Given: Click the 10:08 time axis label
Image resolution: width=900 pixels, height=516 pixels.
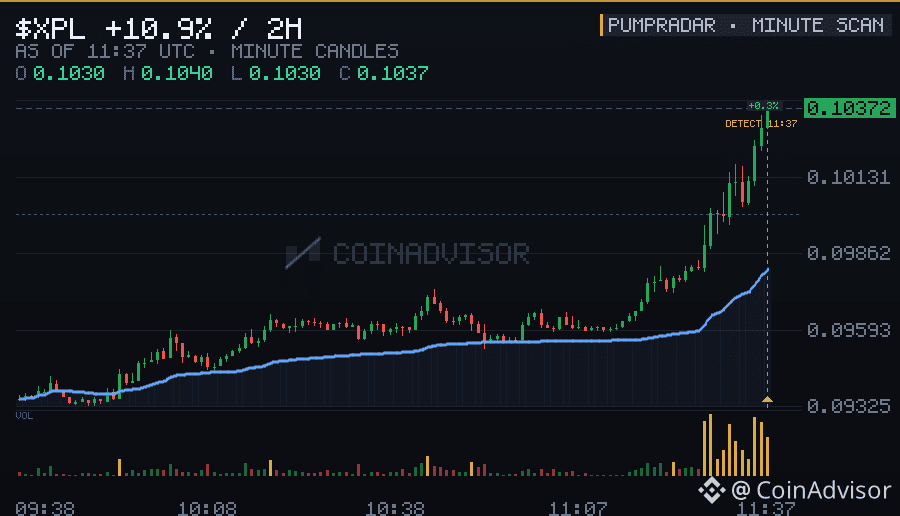Looking at the screenshot, I should point(207,509).
